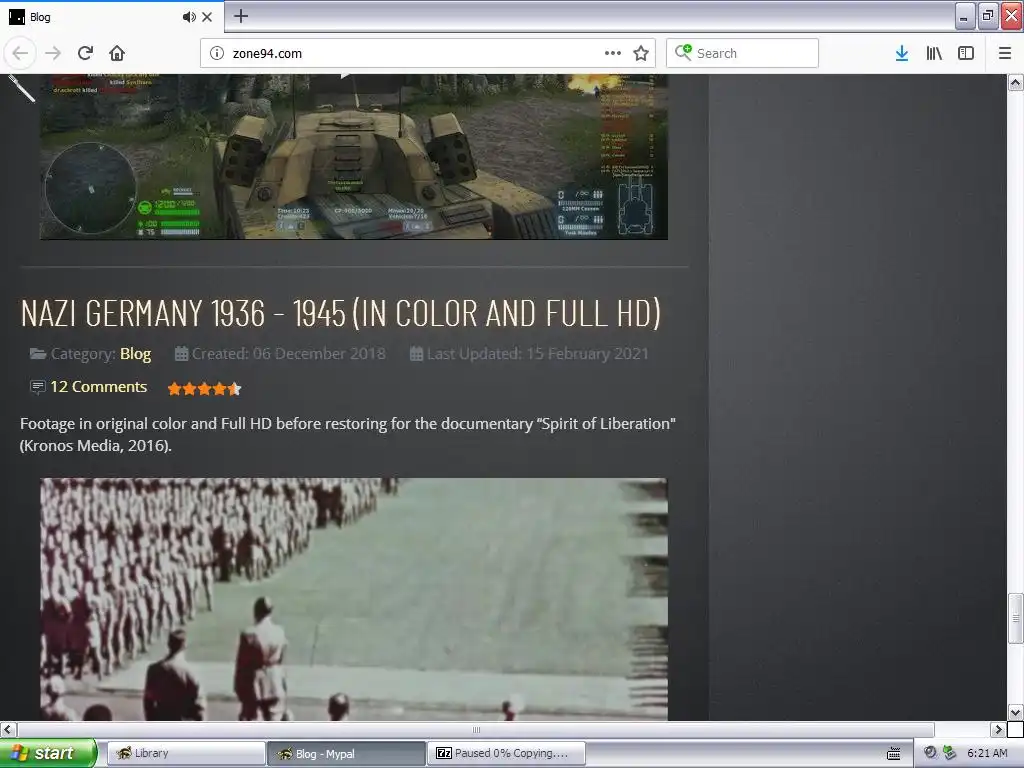
Task: Play the Nazi Germany color footage video
Action: (x=354, y=600)
